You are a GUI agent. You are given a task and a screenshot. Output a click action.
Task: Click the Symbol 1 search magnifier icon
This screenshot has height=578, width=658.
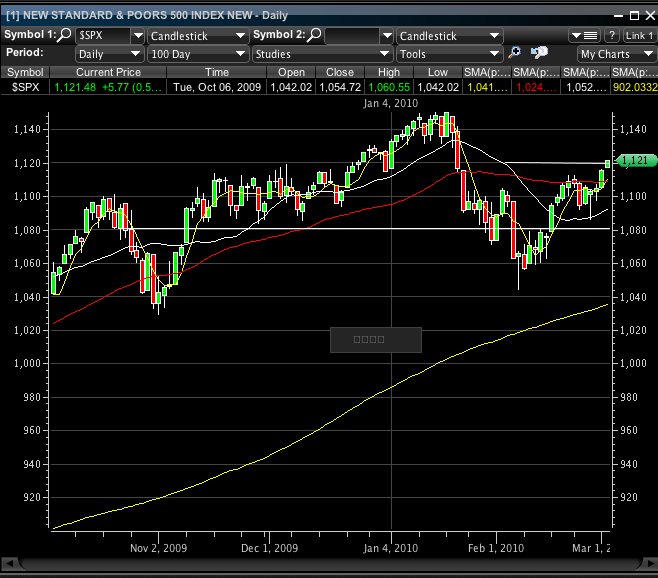click(x=64, y=35)
